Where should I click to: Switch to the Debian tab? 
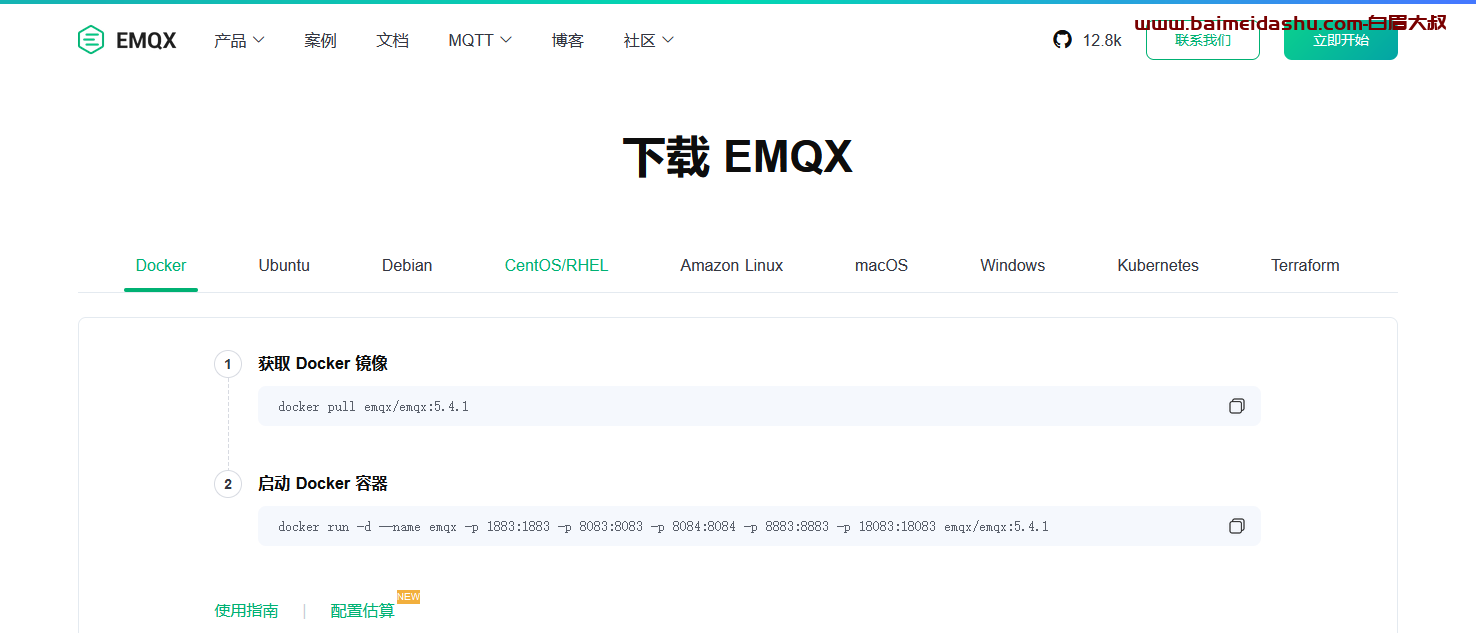pos(407,265)
